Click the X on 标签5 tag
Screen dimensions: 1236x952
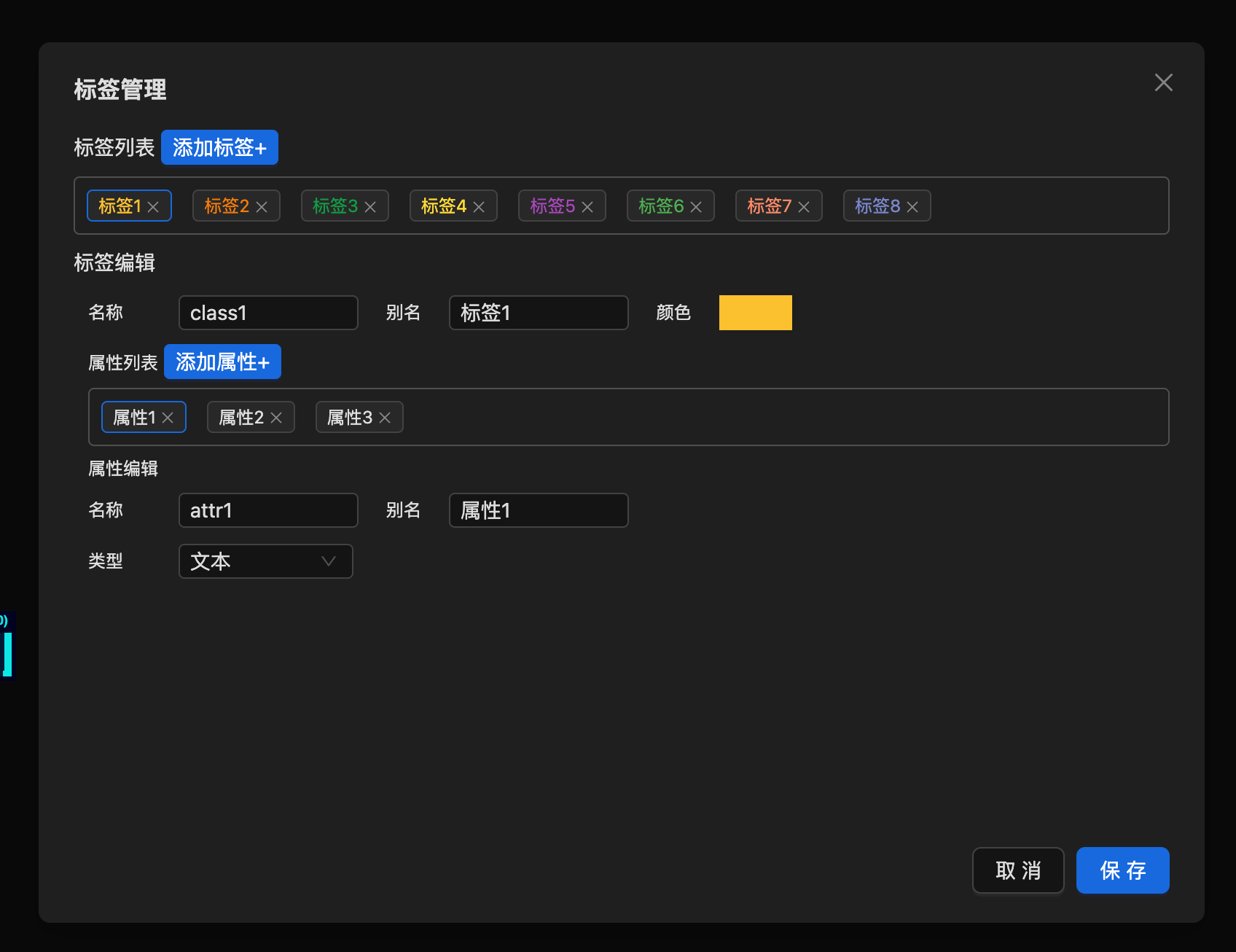(x=587, y=207)
